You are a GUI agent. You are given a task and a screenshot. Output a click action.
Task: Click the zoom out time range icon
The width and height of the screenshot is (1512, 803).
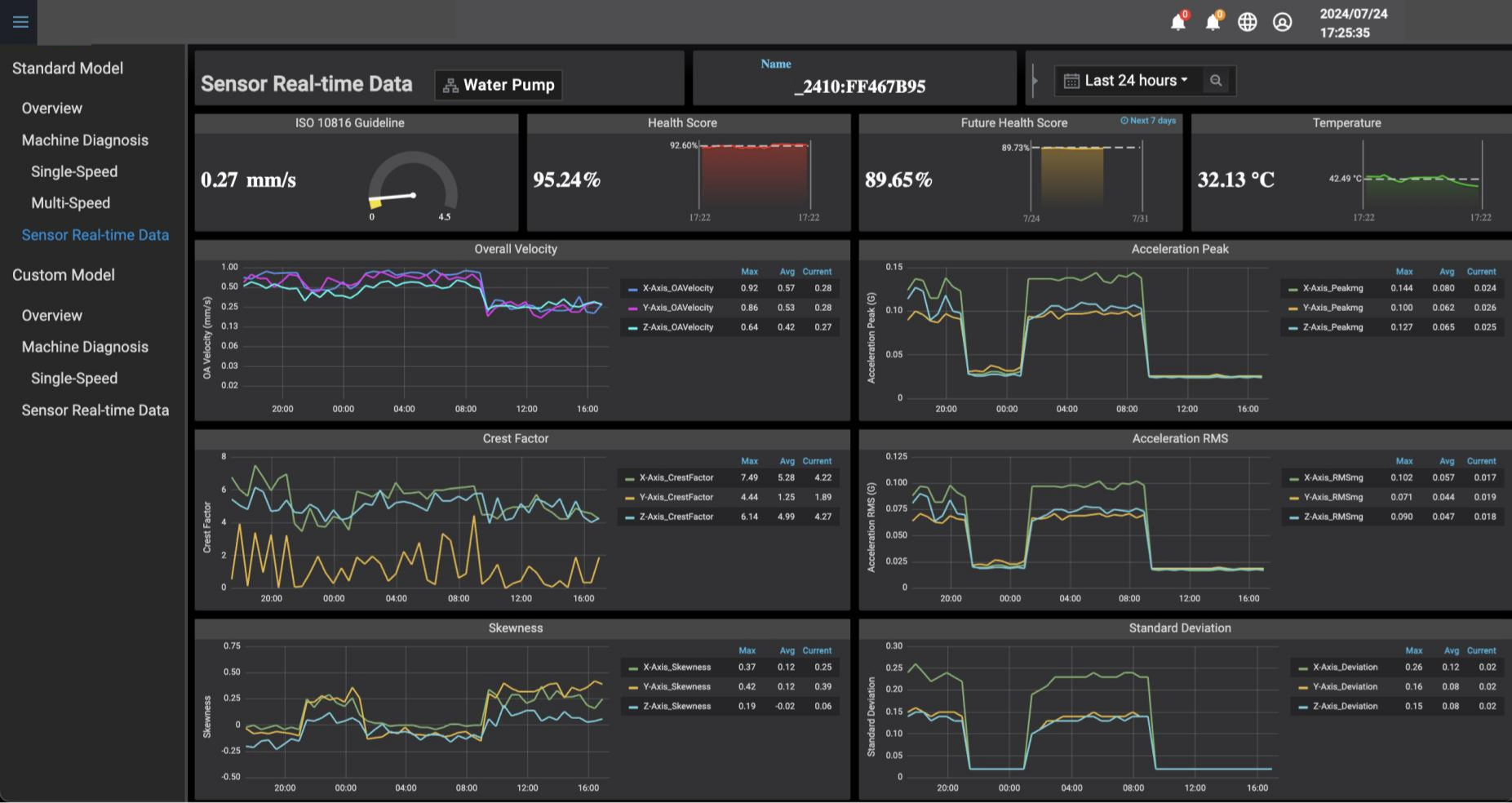click(x=1216, y=81)
